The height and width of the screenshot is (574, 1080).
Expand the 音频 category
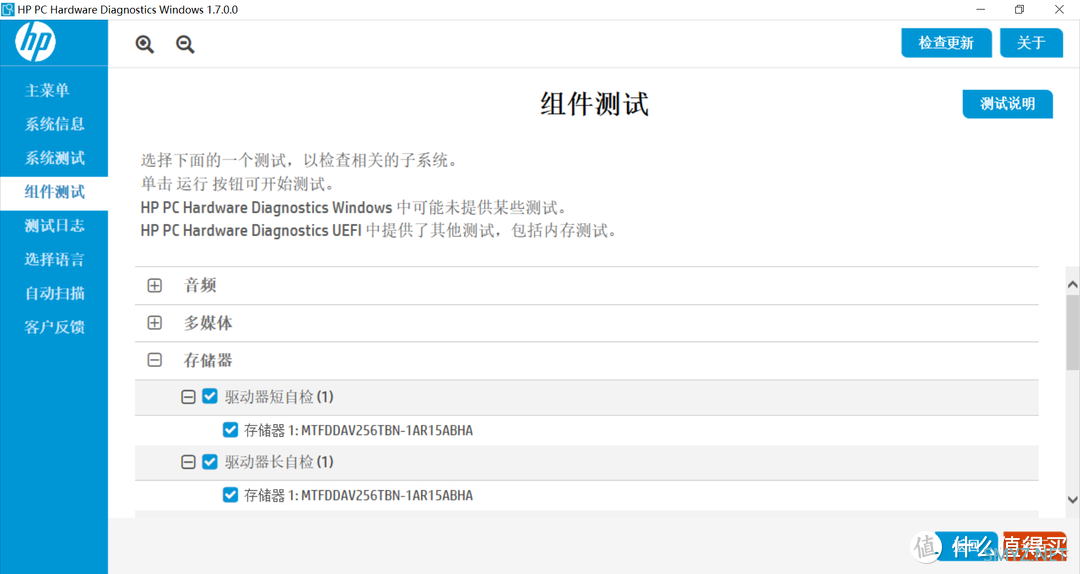coord(155,285)
